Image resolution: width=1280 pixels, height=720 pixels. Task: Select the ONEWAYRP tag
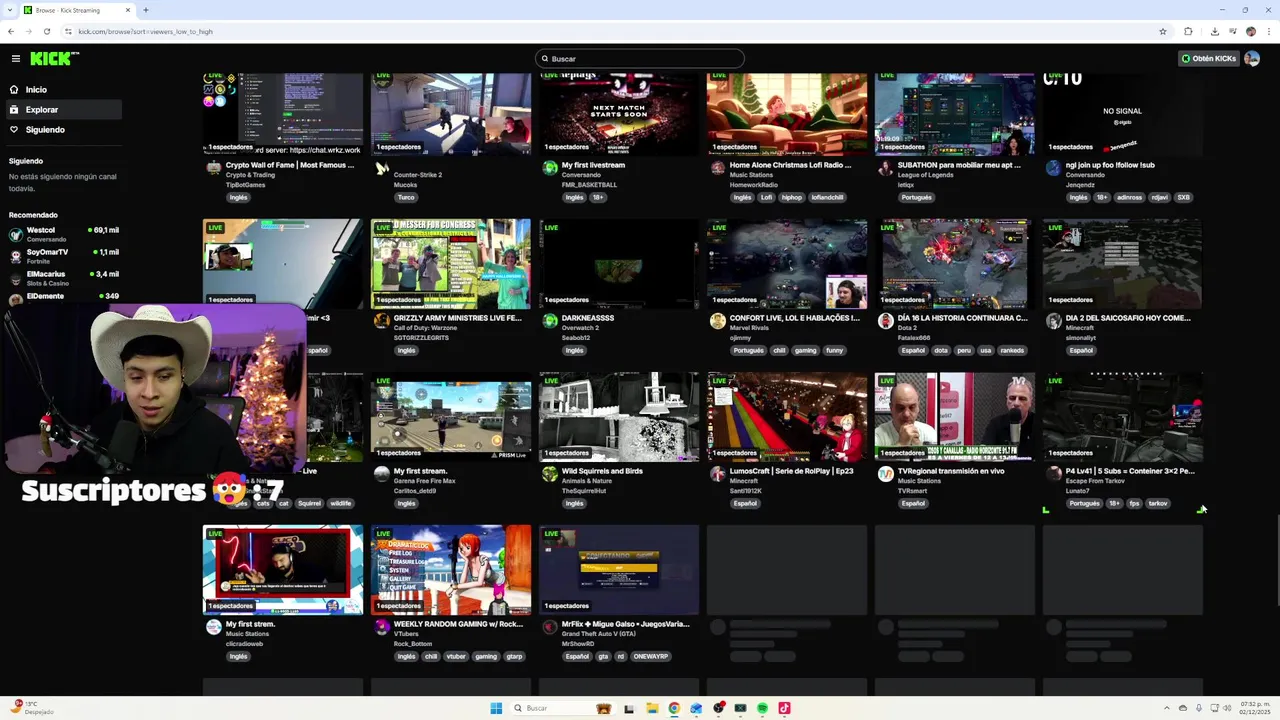tap(651, 657)
